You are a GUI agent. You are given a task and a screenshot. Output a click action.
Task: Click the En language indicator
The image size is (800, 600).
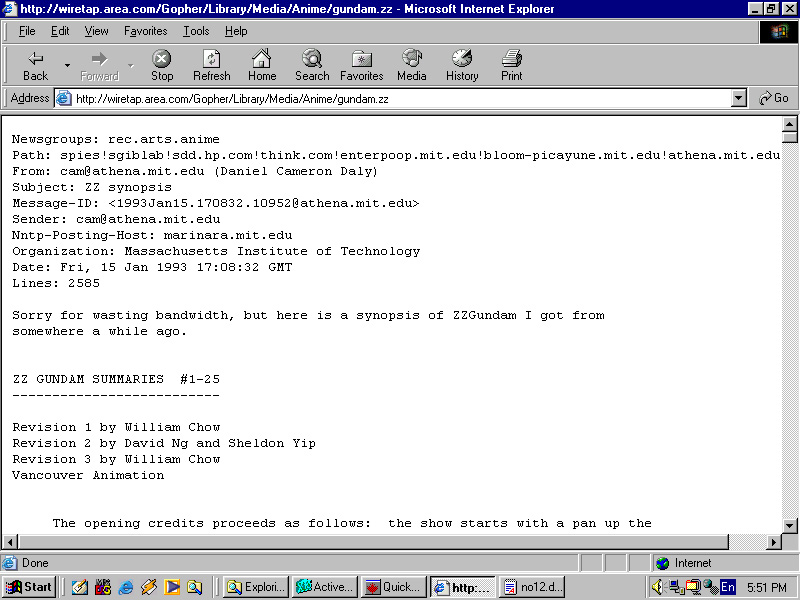point(728,587)
